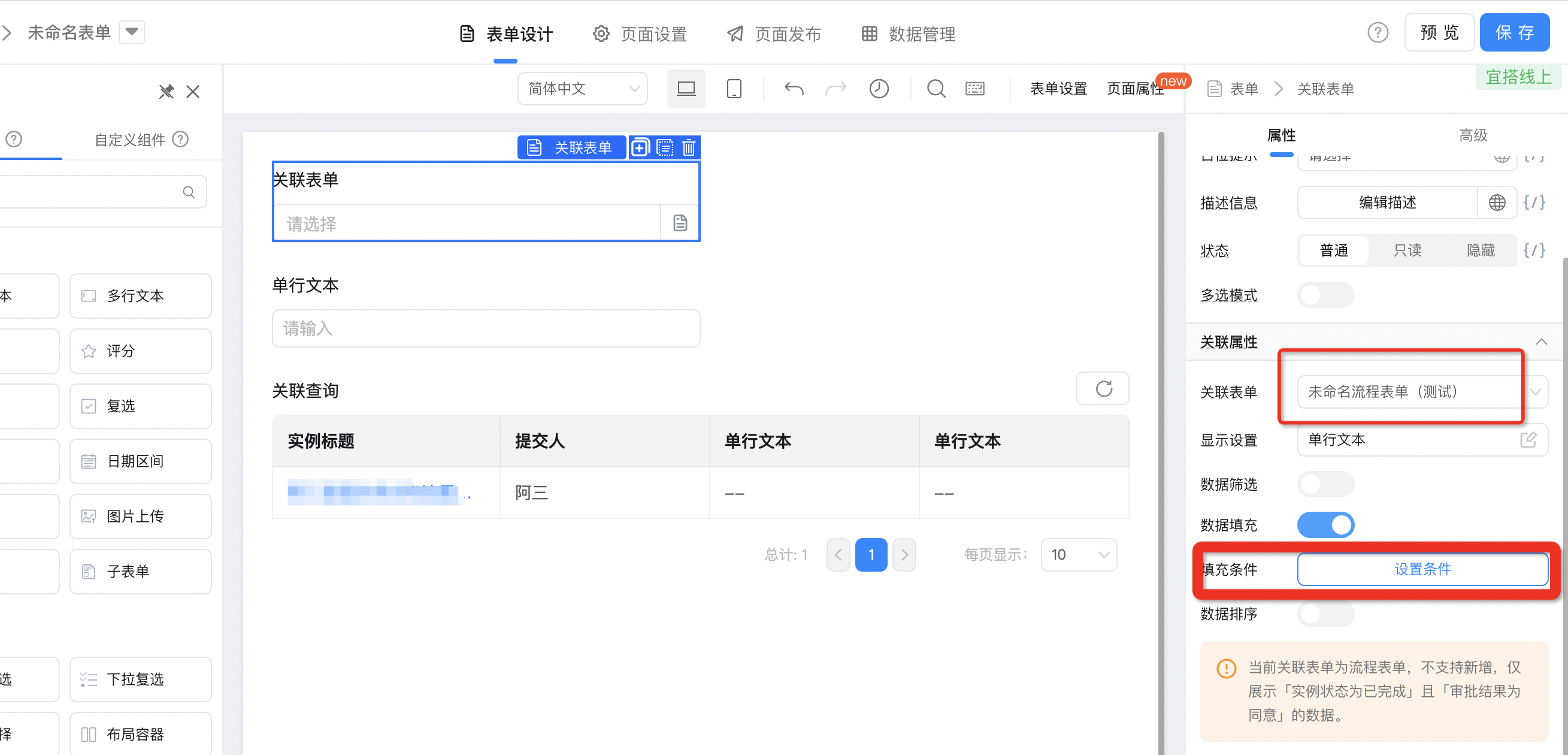This screenshot has width=1568, height=755.
Task: Enable the 数据筛选 switch
Action: (x=1326, y=485)
